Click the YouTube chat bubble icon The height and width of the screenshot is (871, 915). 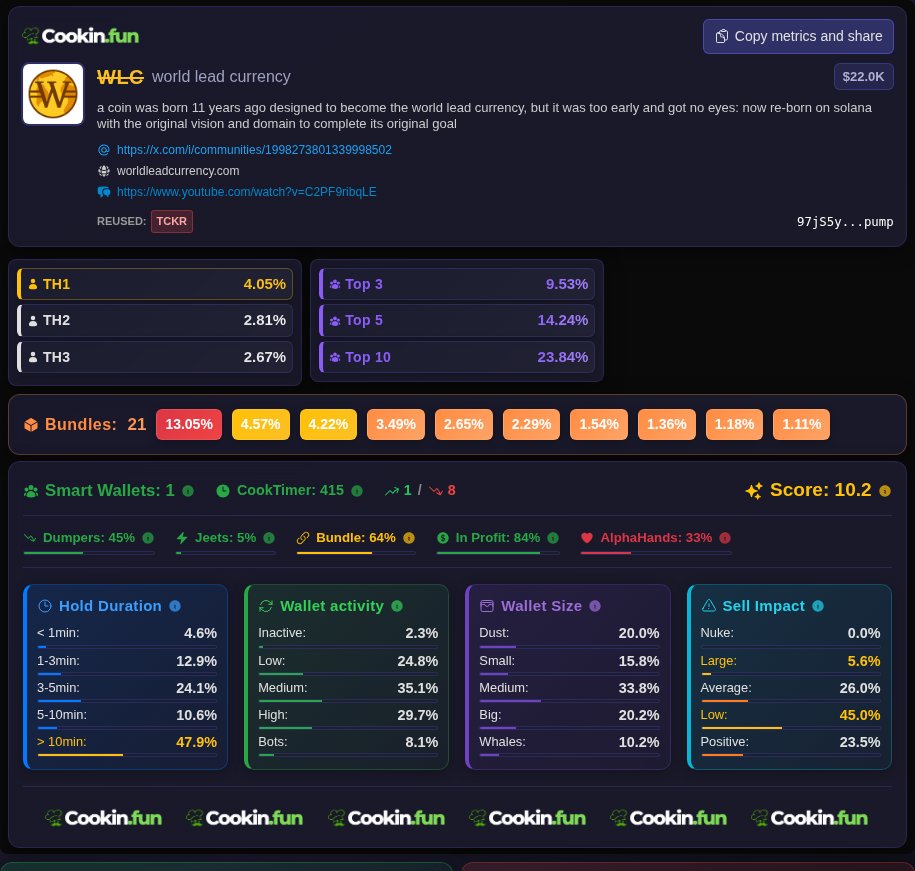click(x=104, y=192)
